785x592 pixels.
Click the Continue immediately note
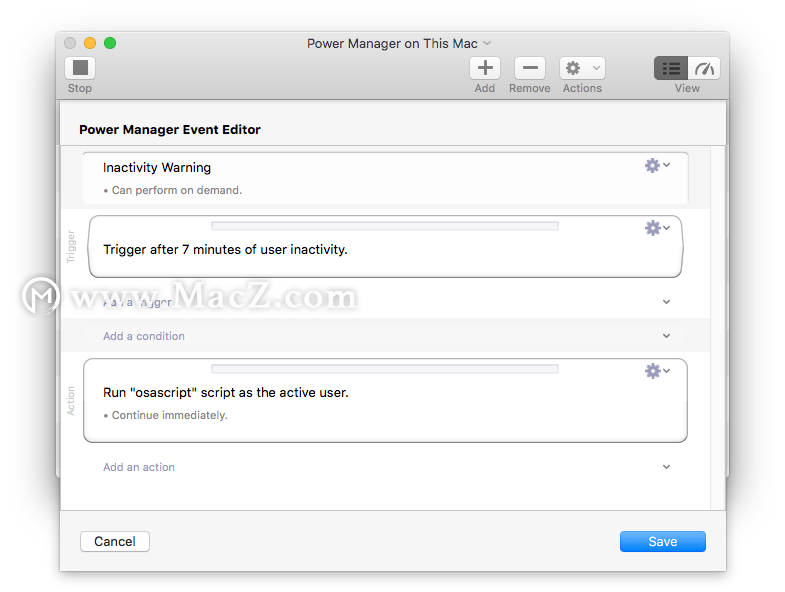click(x=165, y=415)
